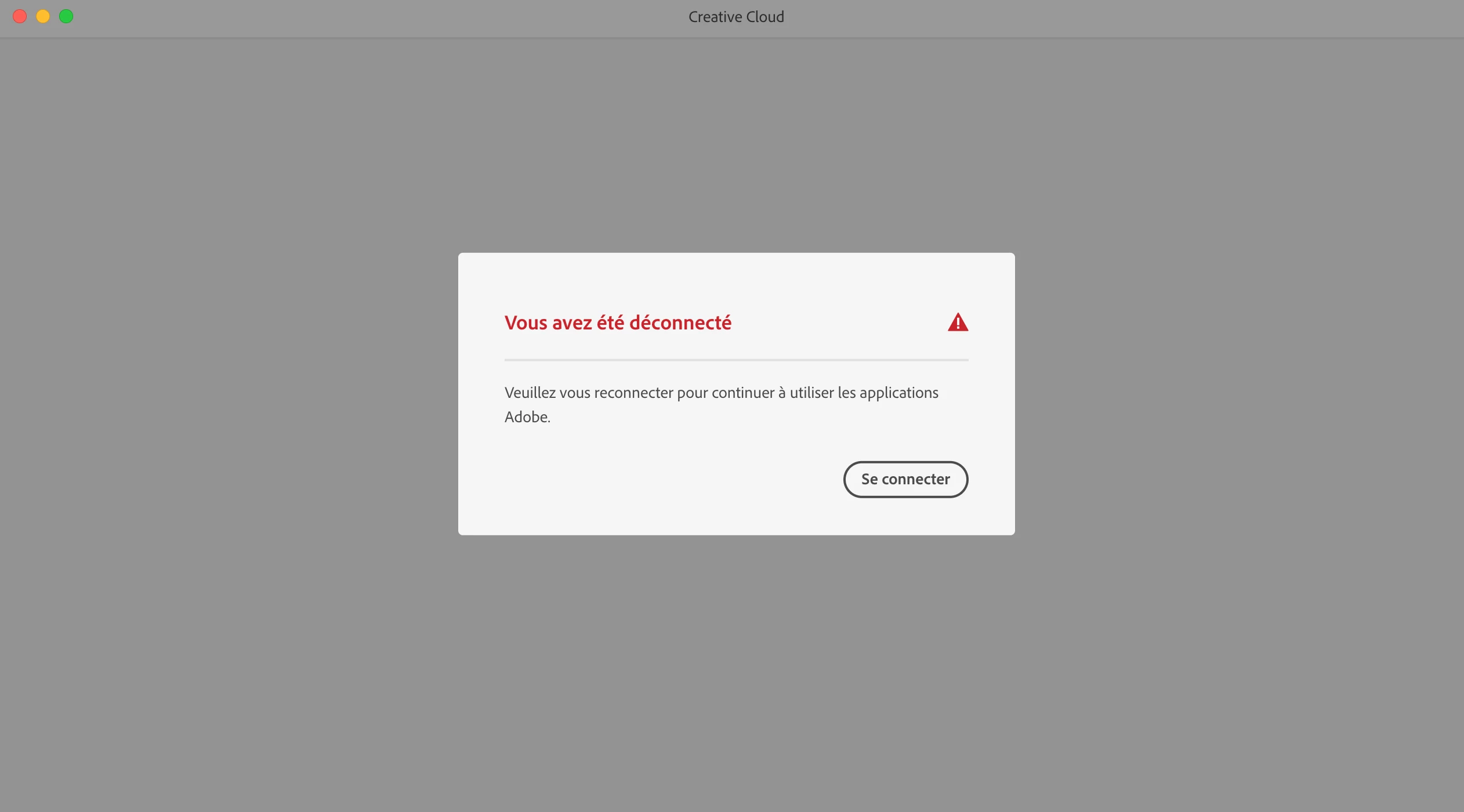This screenshot has width=1464, height=812.
Task: Click the dimmed background above the dialog
Action: click(736, 145)
